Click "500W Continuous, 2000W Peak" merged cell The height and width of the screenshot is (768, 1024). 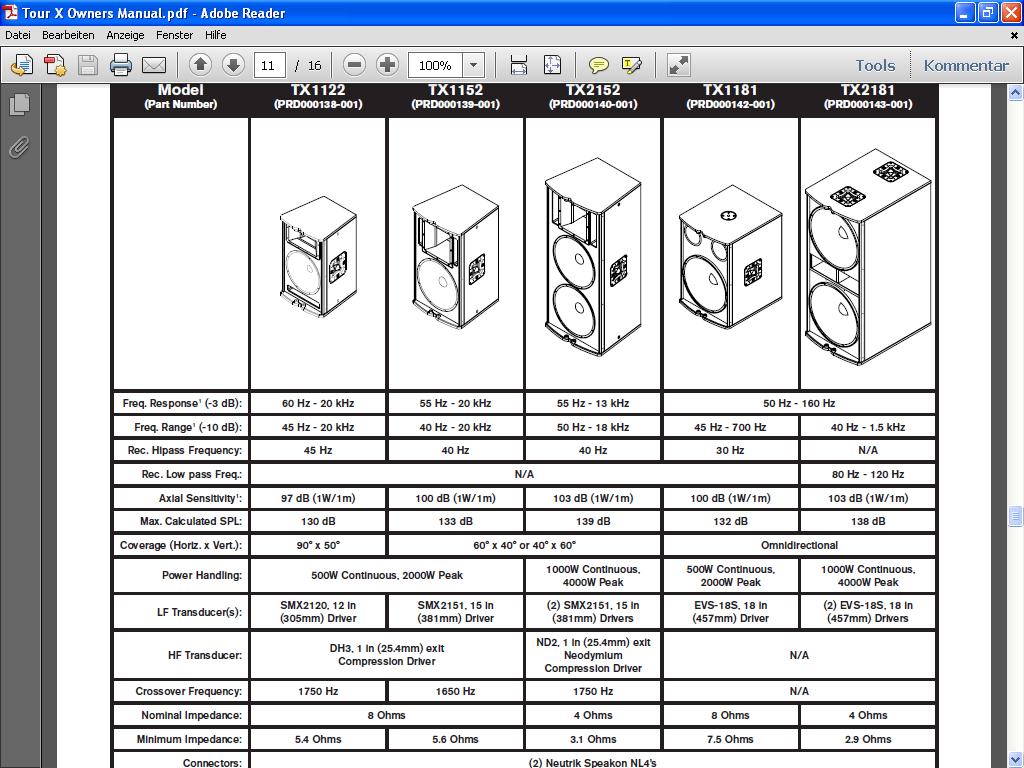[387, 575]
